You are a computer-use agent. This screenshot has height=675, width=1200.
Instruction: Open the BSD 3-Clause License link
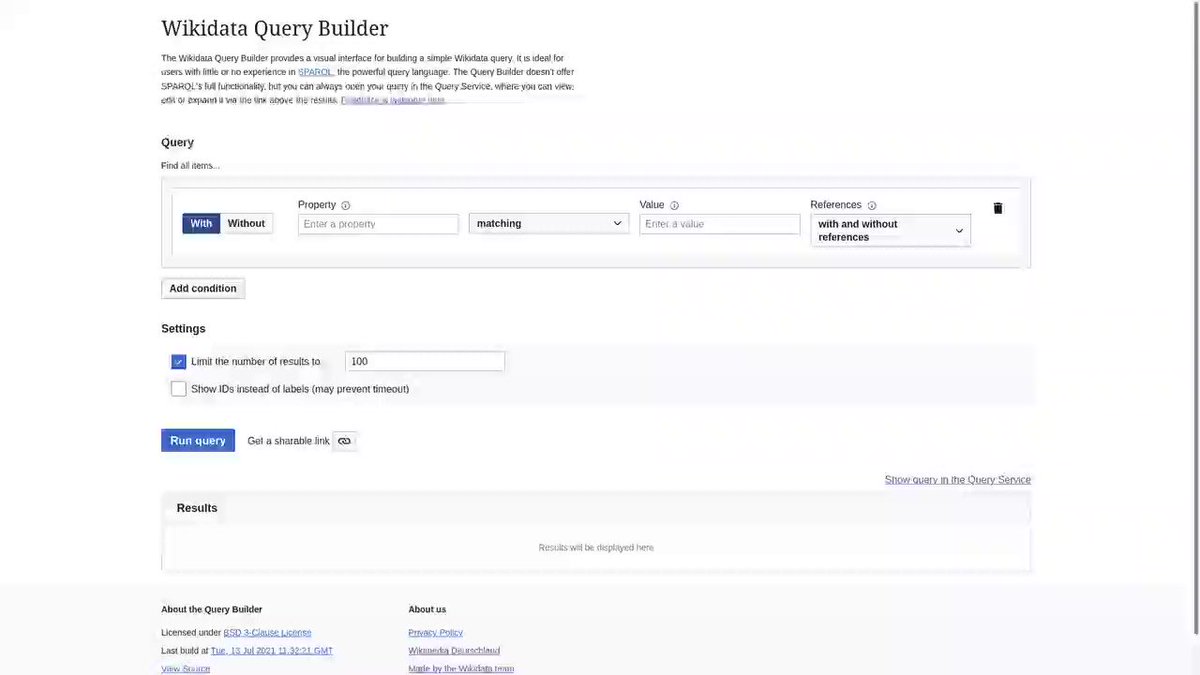(x=267, y=633)
